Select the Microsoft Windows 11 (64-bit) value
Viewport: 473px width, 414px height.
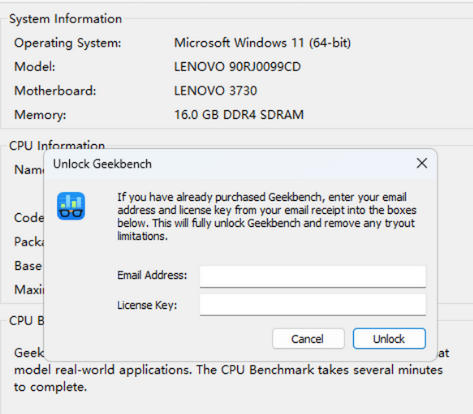[262, 43]
